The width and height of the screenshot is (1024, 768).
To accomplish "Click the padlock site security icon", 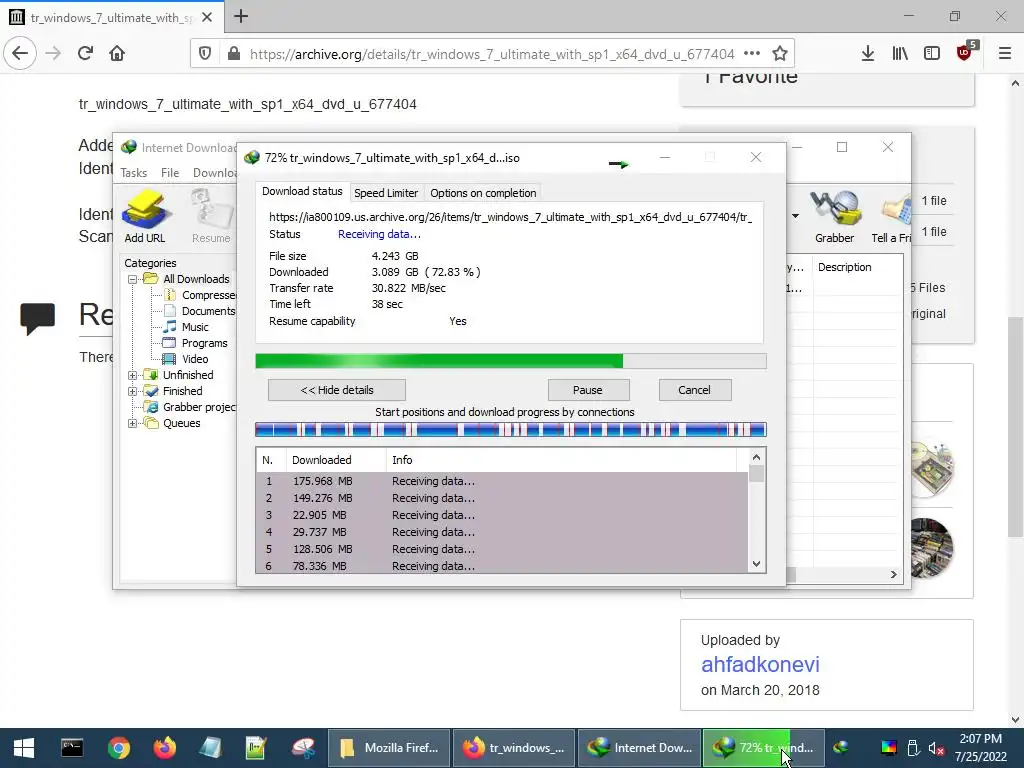I will click(x=234, y=54).
